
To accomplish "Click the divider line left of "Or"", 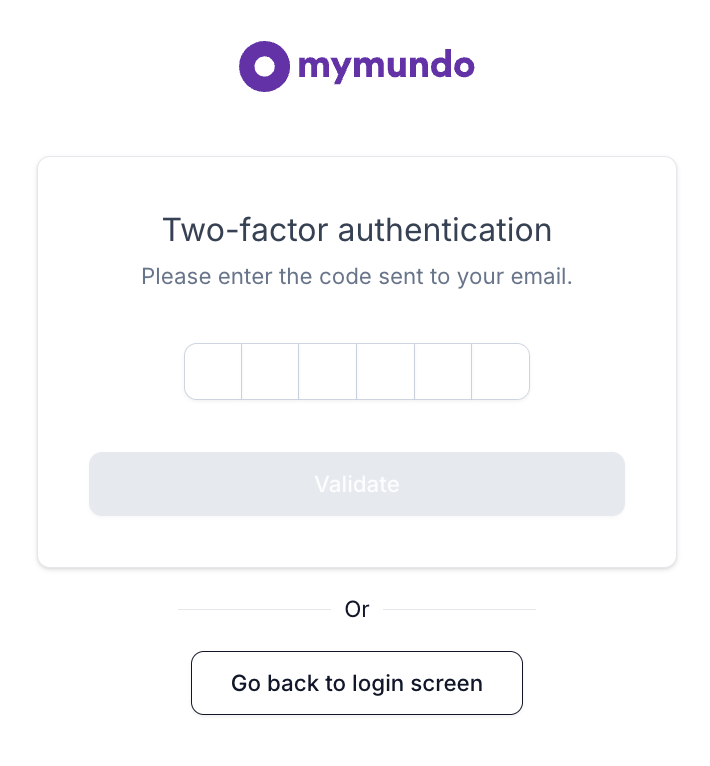I will 254,609.
